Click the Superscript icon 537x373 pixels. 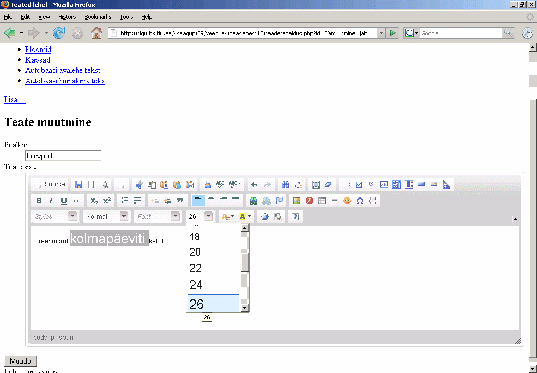coord(107,201)
